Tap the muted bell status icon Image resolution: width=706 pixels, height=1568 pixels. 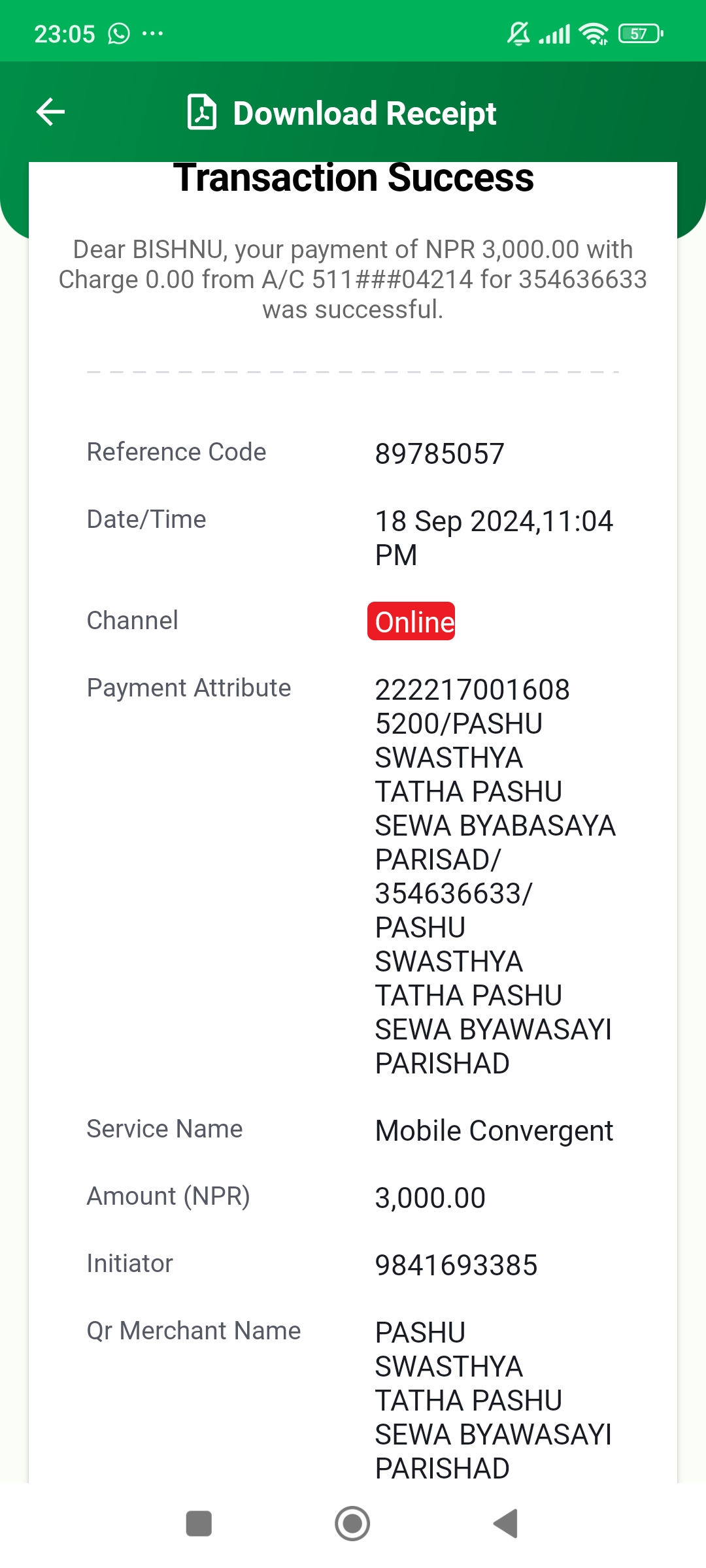(x=518, y=33)
